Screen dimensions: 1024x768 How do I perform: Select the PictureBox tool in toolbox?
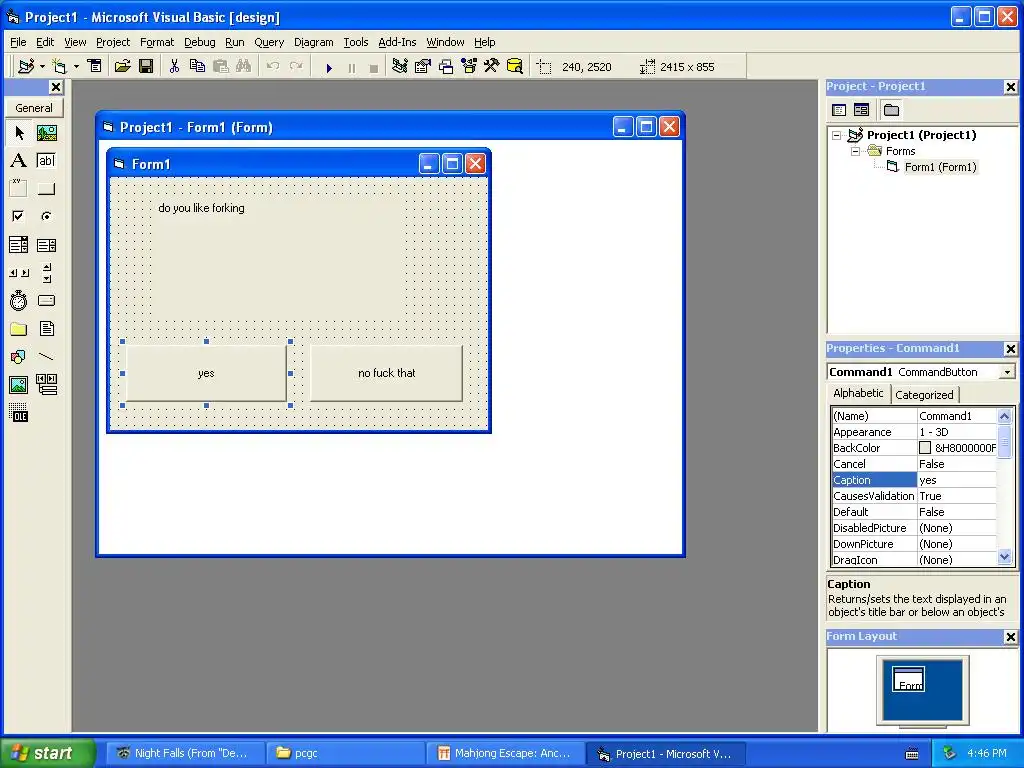46,133
